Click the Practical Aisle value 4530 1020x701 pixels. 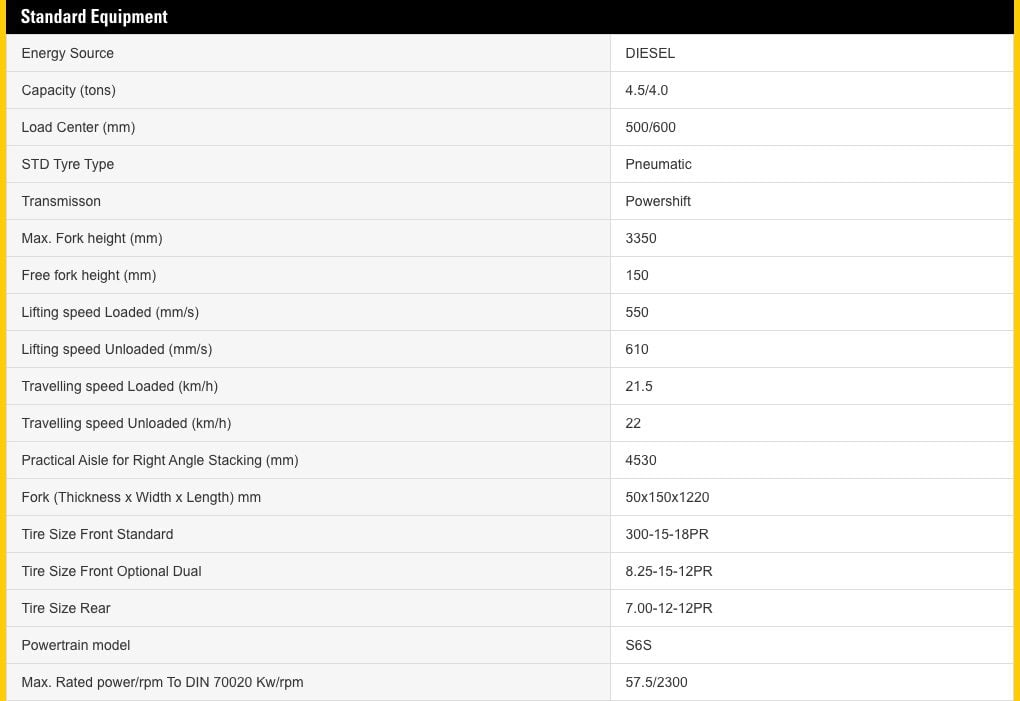(x=641, y=460)
